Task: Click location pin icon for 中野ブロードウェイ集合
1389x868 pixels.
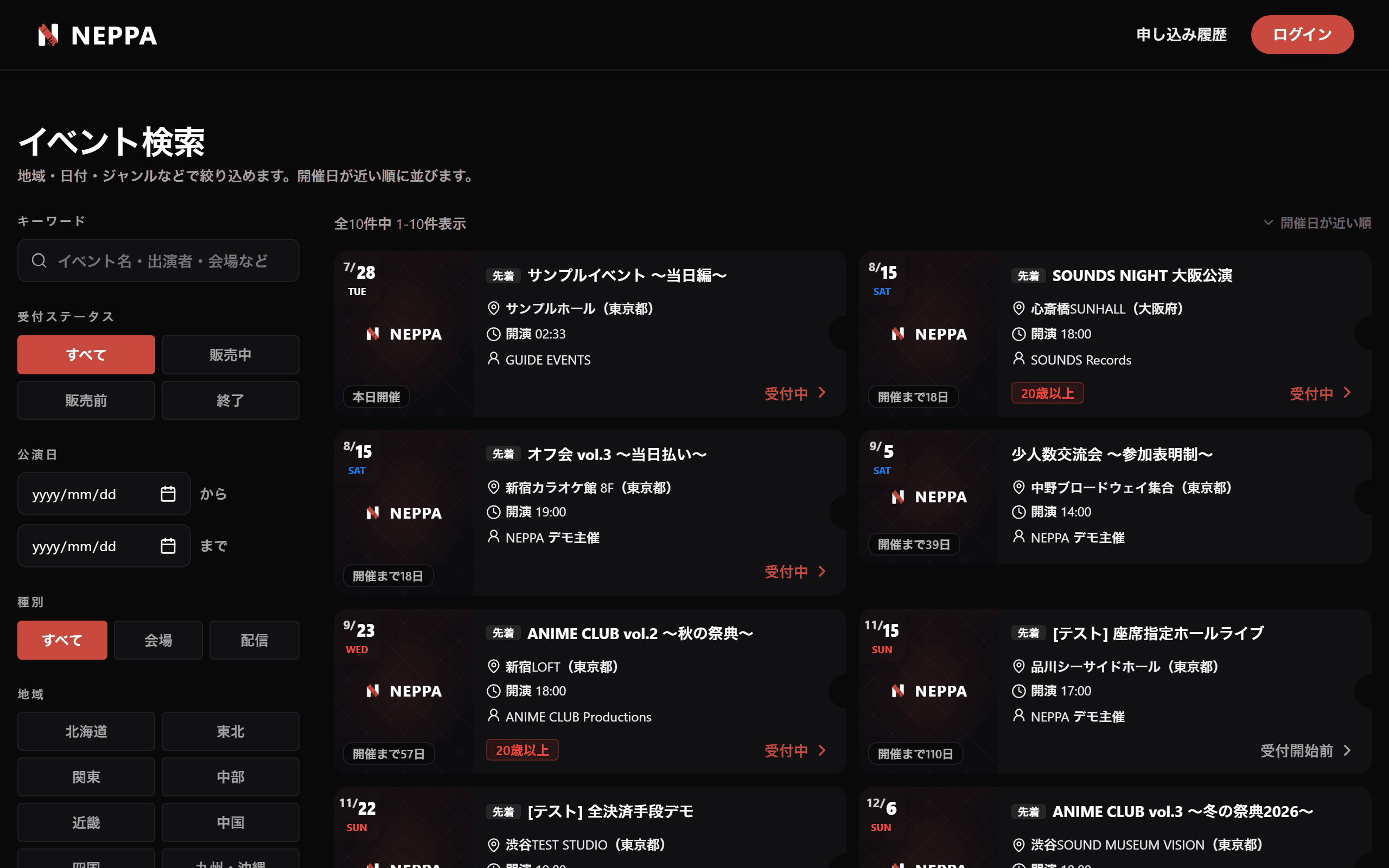Action: click(1018, 487)
